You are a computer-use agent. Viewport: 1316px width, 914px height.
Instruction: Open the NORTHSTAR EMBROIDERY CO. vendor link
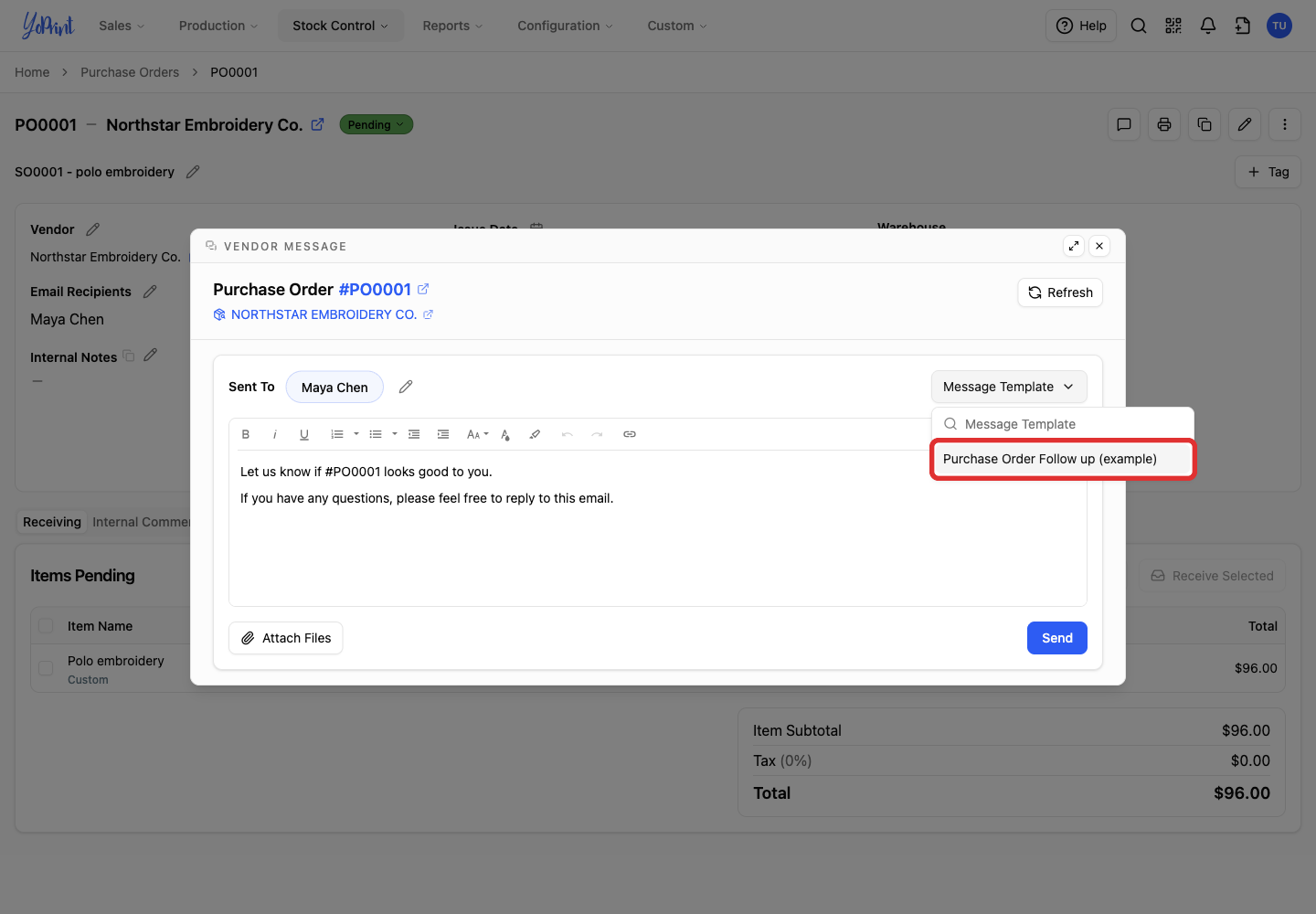[324, 314]
